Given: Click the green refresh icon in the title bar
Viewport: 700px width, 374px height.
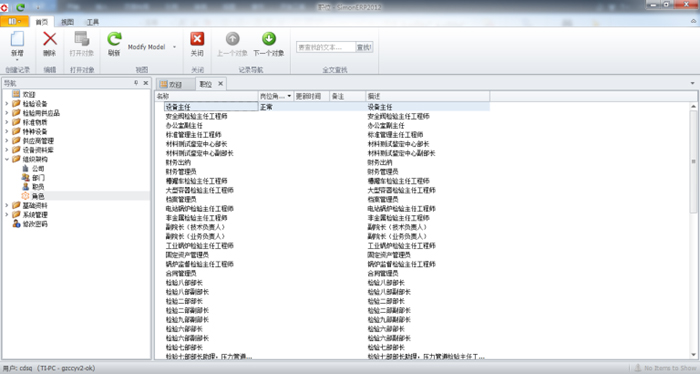Looking at the screenshot, I should pos(21,7).
